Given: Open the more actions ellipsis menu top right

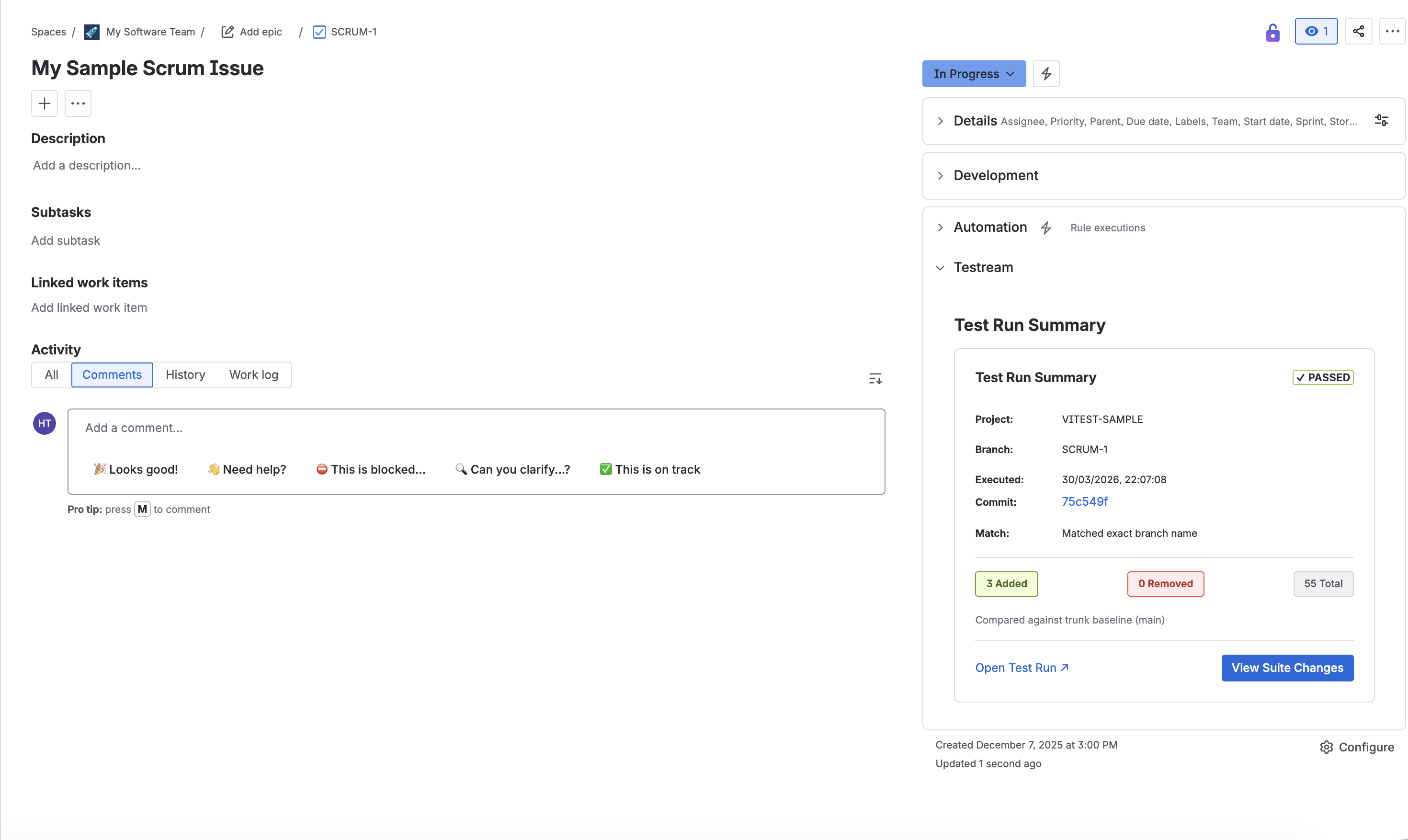Looking at the screenshot, I should tap(1393, 31).
